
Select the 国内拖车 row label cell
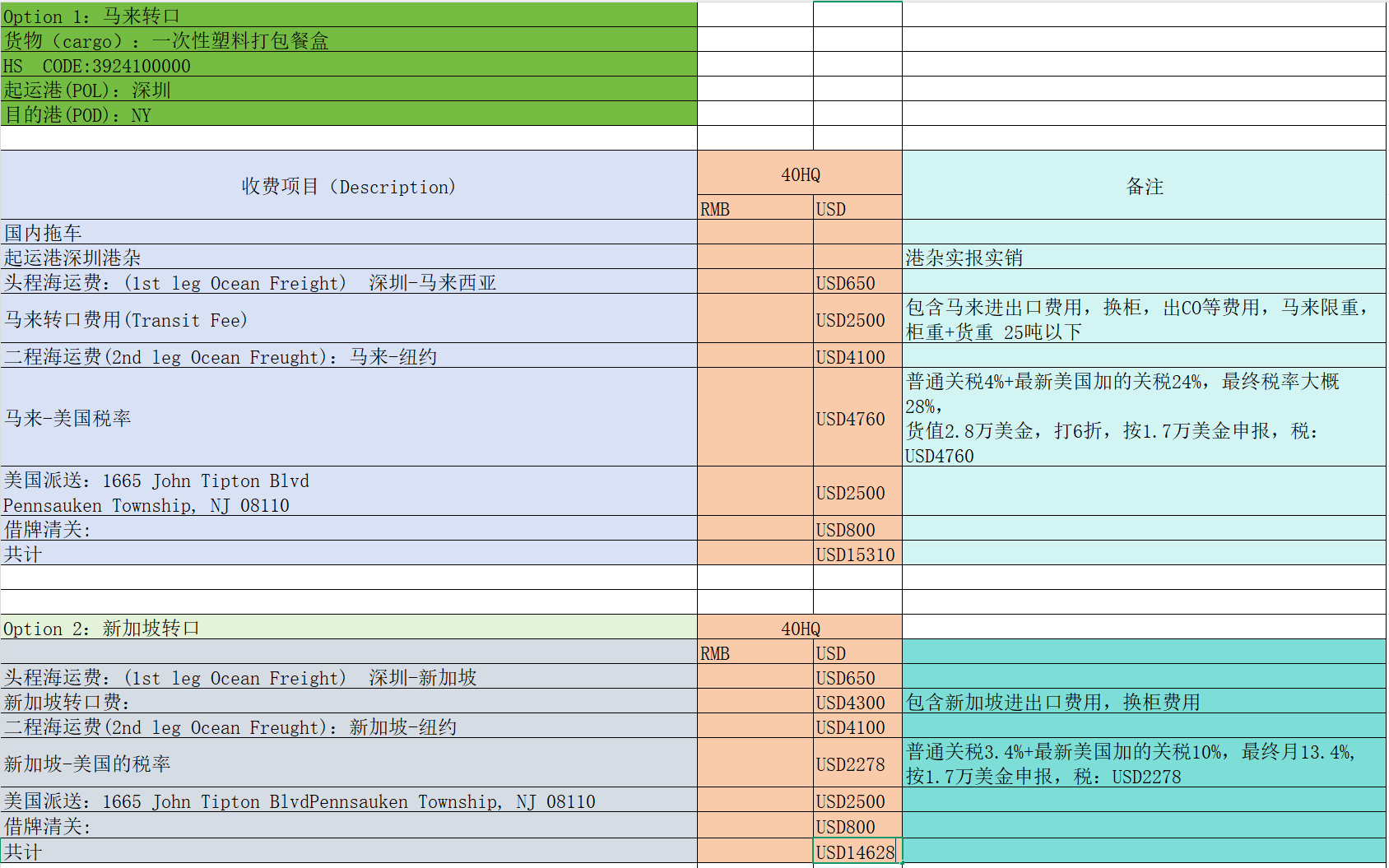[348, 233]
